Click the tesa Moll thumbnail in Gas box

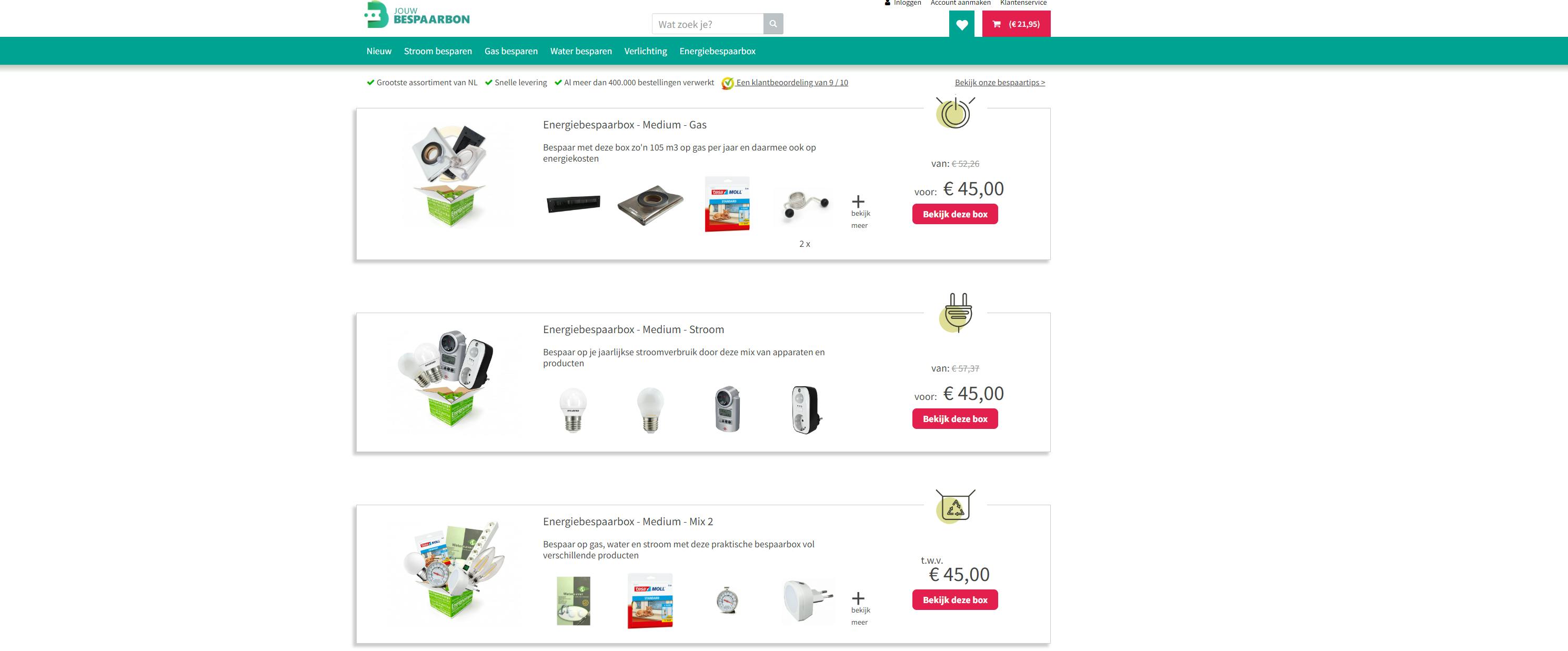[727, 204]
